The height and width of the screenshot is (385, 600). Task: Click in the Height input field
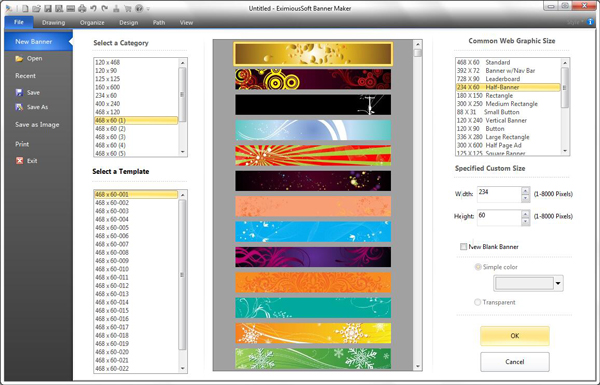tap(499, 217)
